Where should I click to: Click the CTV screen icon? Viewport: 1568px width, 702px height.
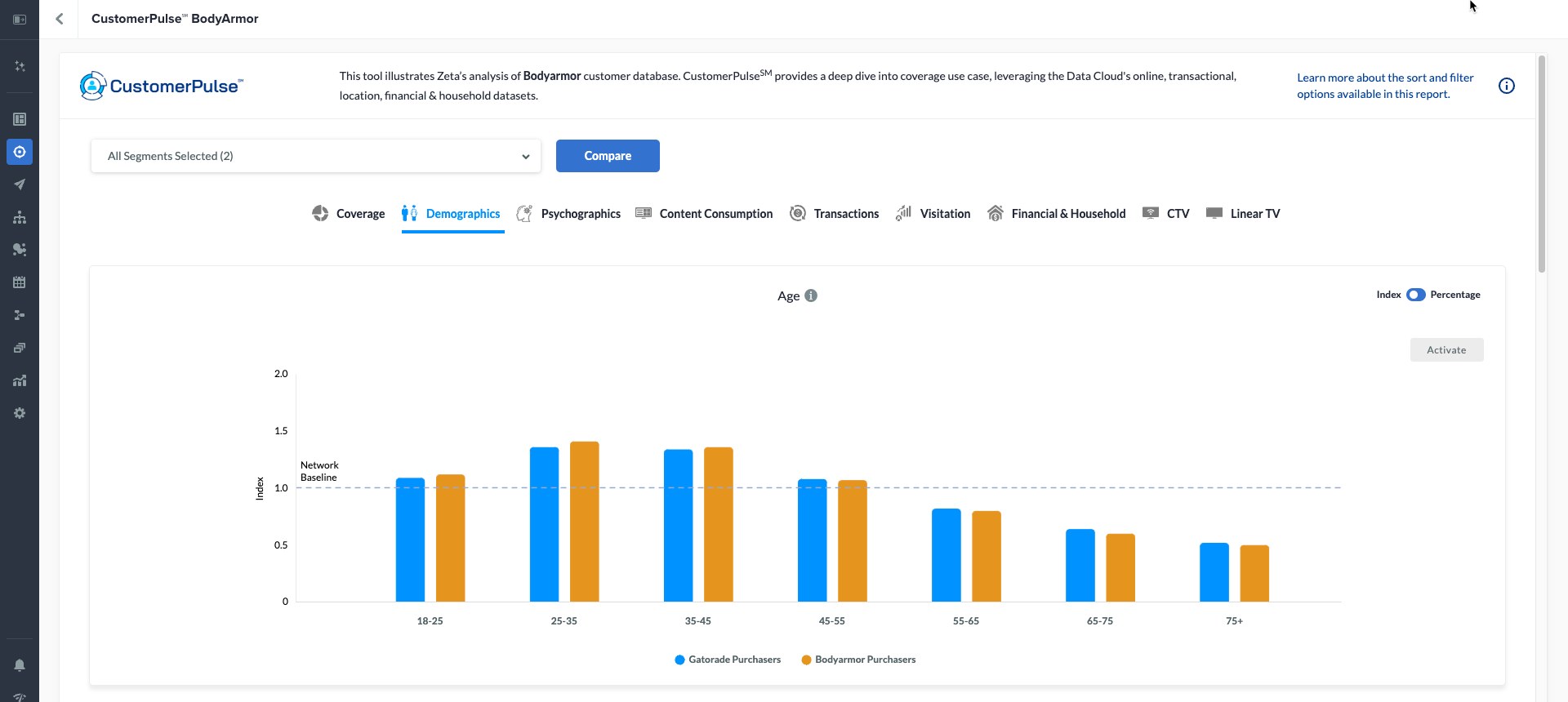[x=1151, y=213]
